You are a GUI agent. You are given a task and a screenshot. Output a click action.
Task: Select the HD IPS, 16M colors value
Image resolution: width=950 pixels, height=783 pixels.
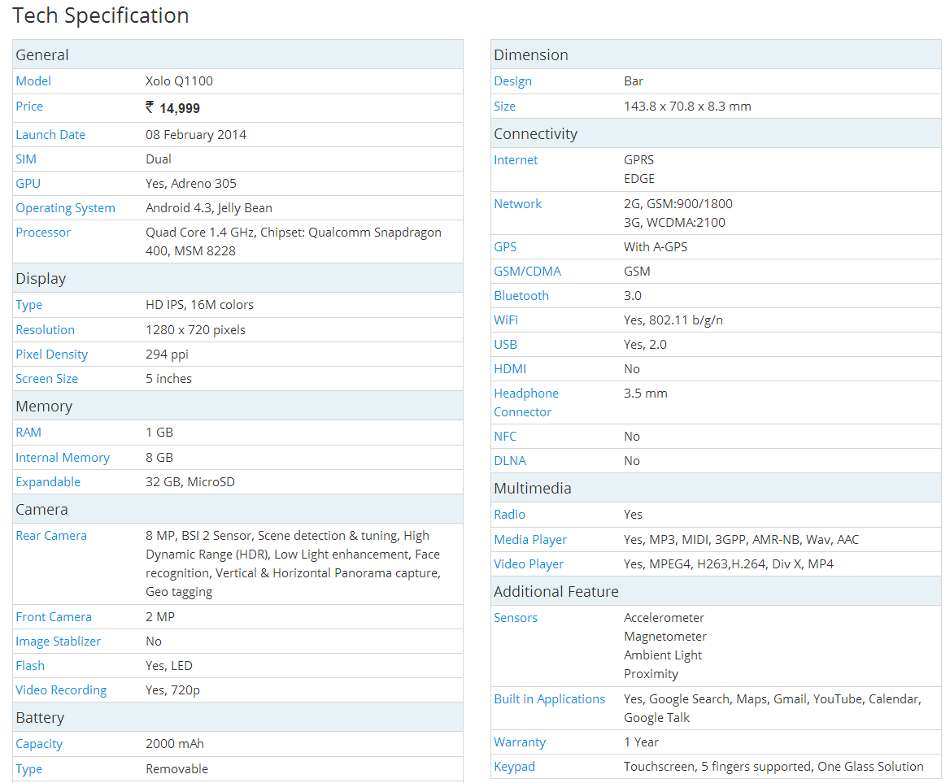tap(199, 305)
